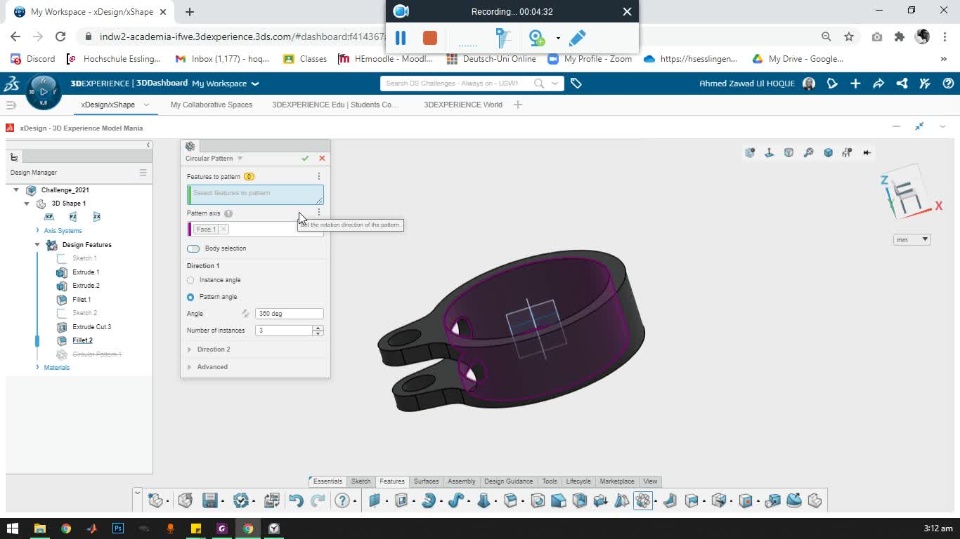Screen dimensions: 960x539
Task: Select the Mirror tool in the Features toolbar
Action: pyautogui.click(x=621, y=500)
